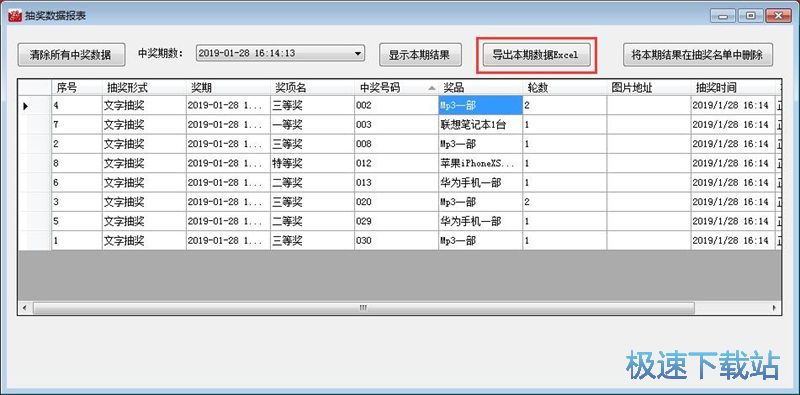800x395 pixels.
Task: Click the horizontal scrollbar thumb
Action: pos(363,308)
